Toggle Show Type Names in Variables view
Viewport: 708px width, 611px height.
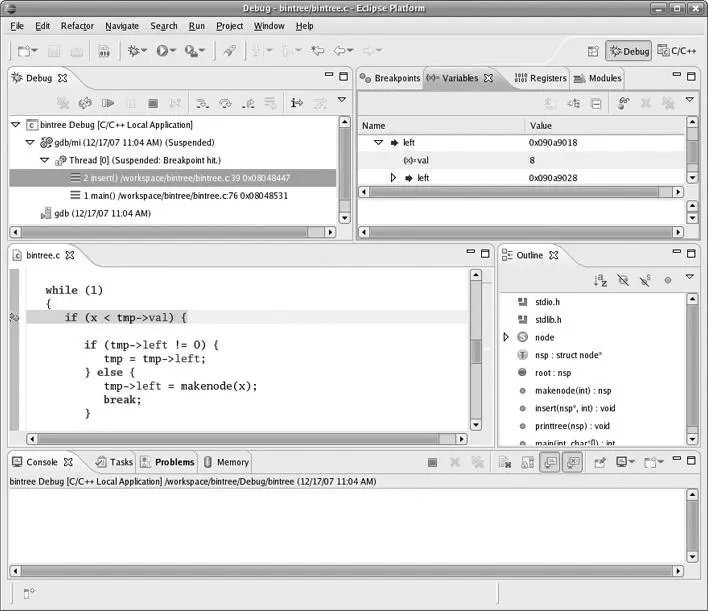550,103
